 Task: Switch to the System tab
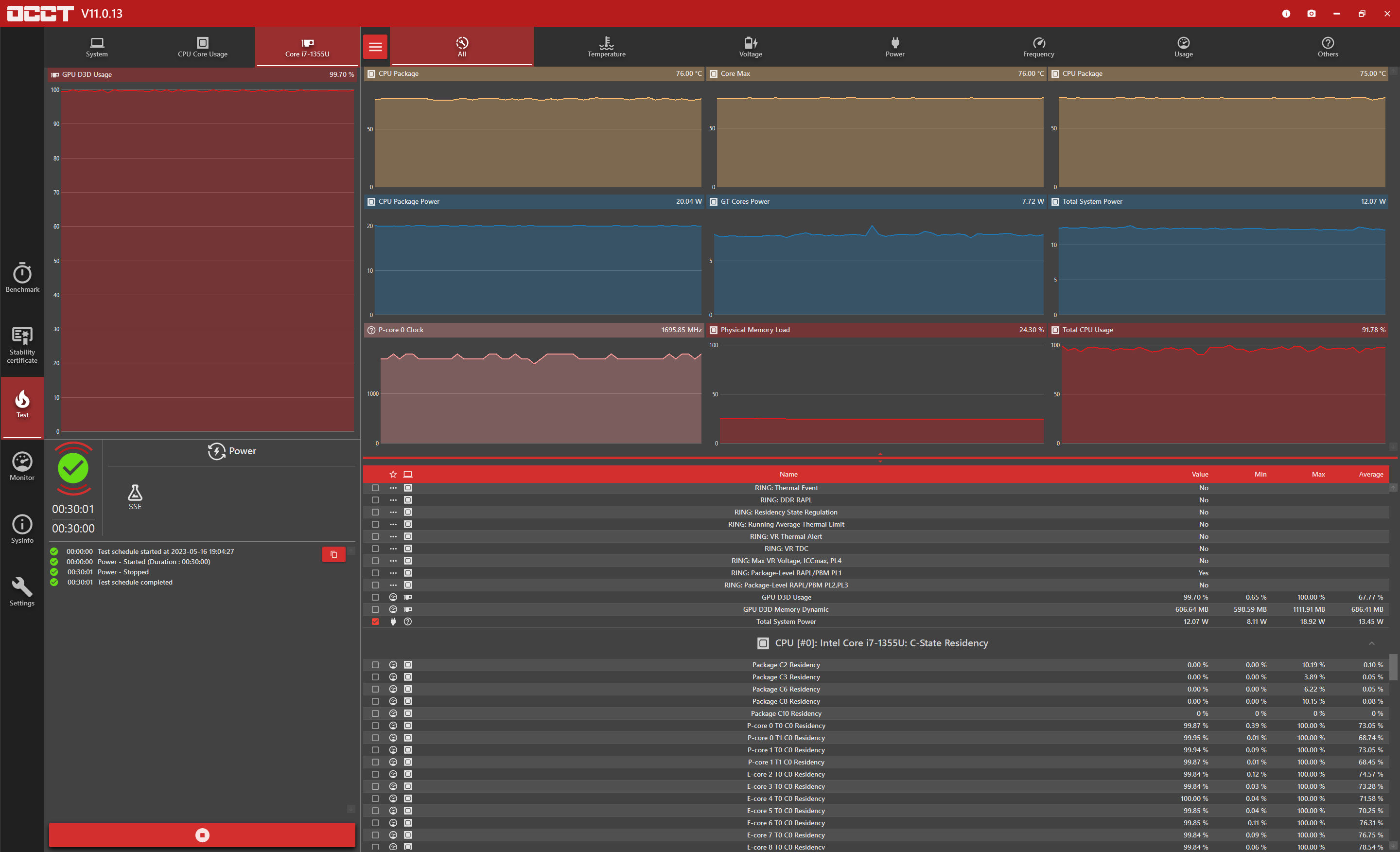[x=97, y=47]
